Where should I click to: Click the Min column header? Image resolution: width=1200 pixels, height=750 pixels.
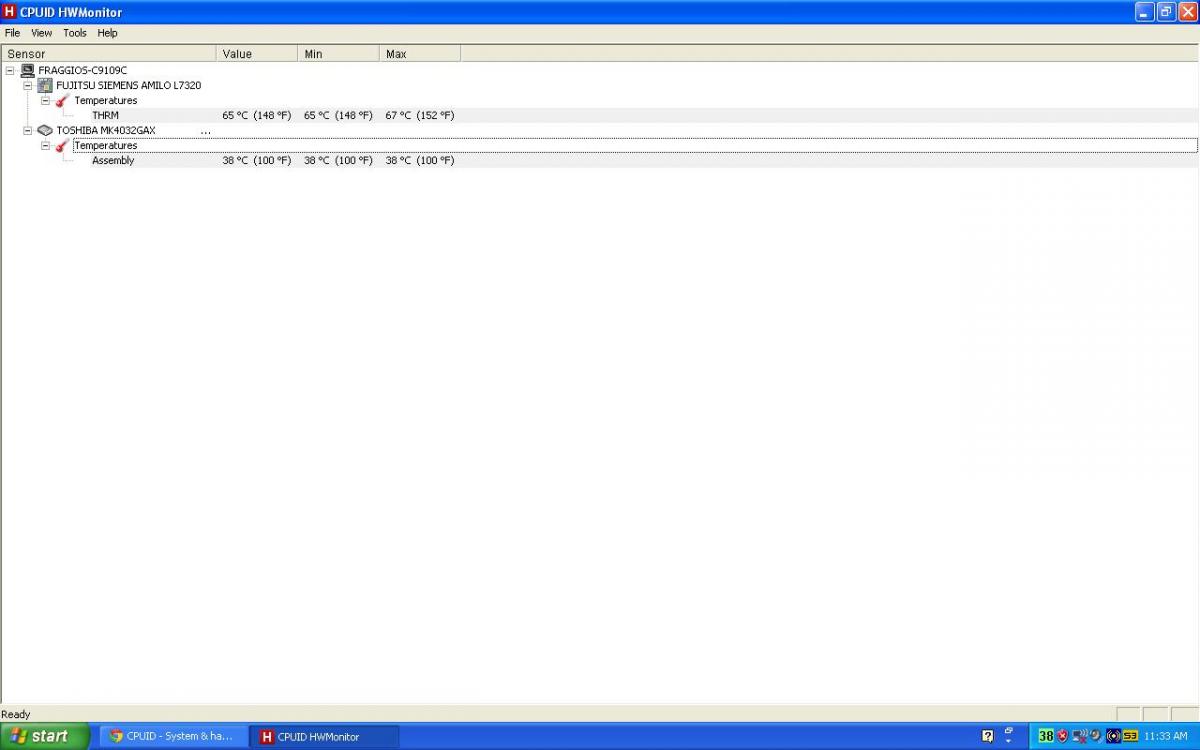[339, 54]
